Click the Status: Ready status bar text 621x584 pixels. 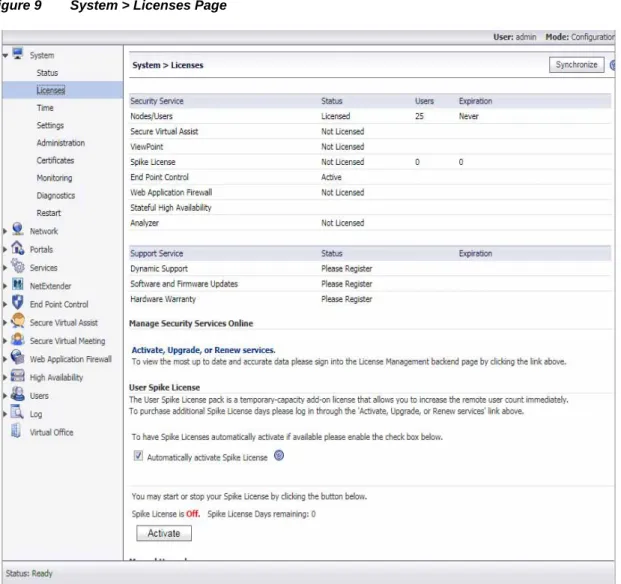(x=29, y=573)
